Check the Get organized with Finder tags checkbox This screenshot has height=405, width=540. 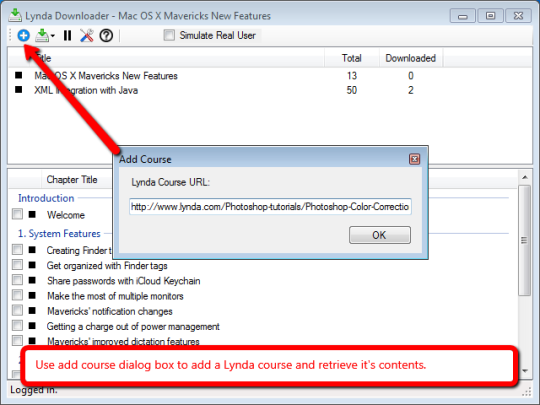coord(17,264)
